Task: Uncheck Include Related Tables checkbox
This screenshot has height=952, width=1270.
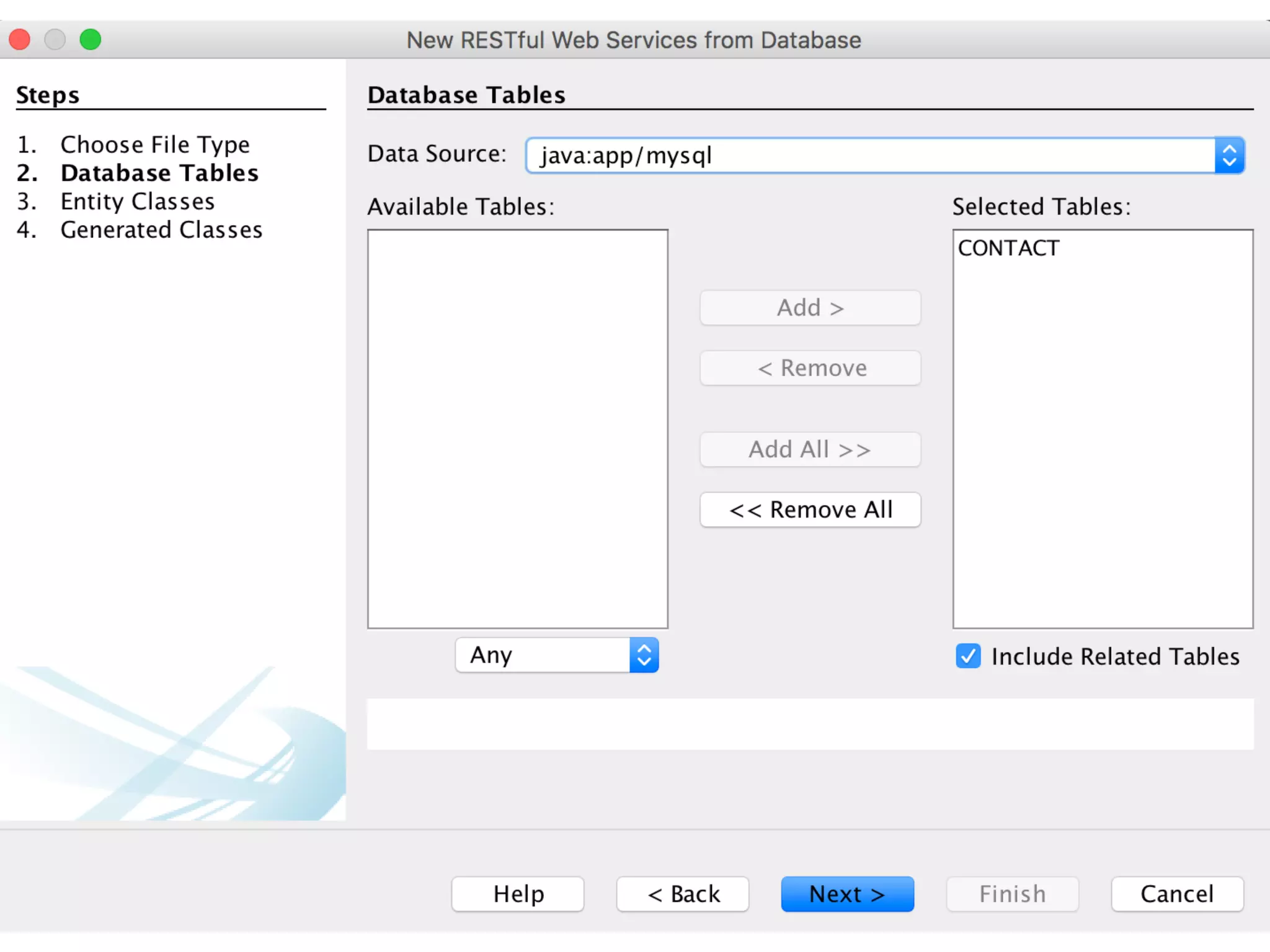Action: (968, 656)
